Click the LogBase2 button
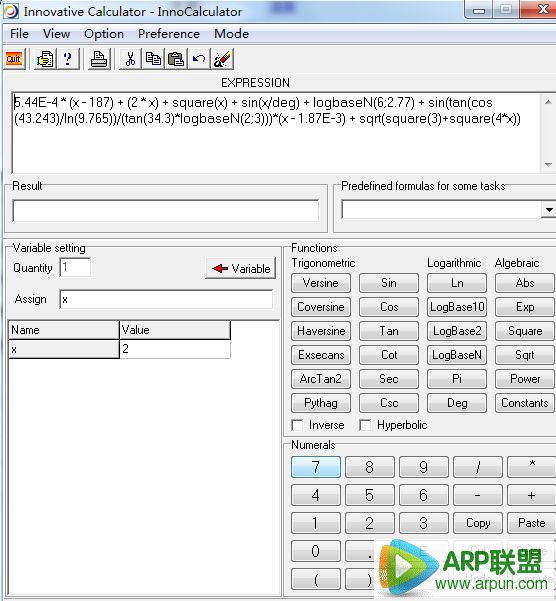Screen dimensions: 556x601 click(x=457, y=331)
